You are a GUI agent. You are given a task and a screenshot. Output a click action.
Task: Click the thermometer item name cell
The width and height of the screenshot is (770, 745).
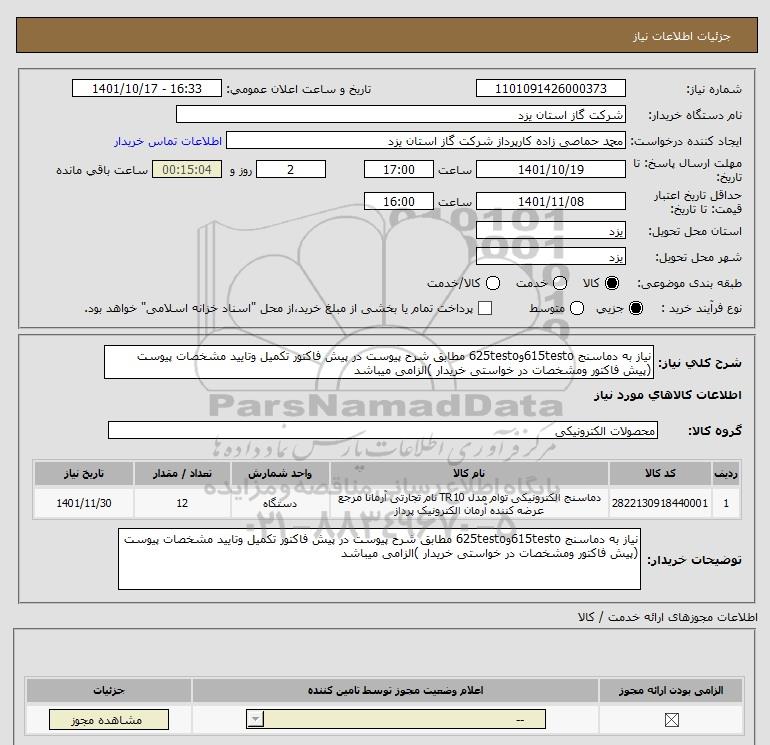click(469, 503)
